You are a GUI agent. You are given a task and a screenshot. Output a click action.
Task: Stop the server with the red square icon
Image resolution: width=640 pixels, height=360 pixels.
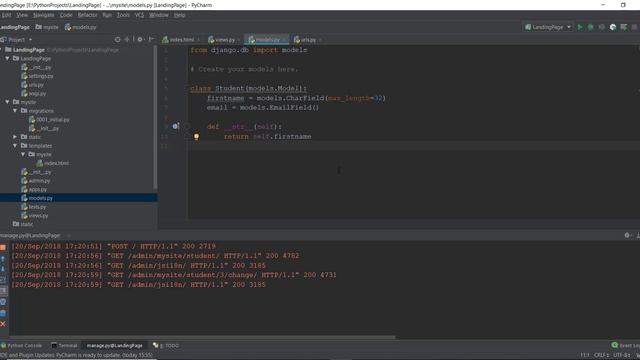[x=3, y=247]
